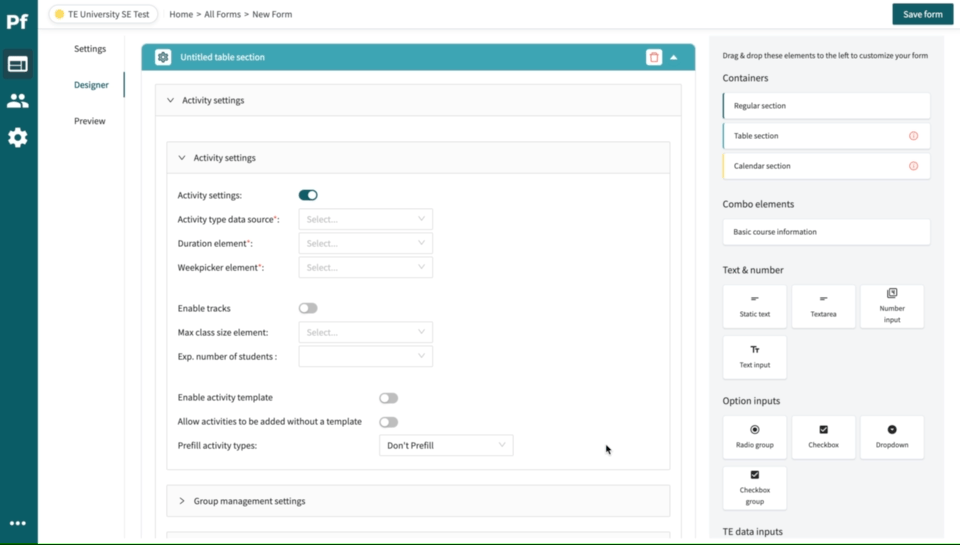960x545 pixels.
Task: Toggle the Enable tracks switch
Action: coord(308,308)
